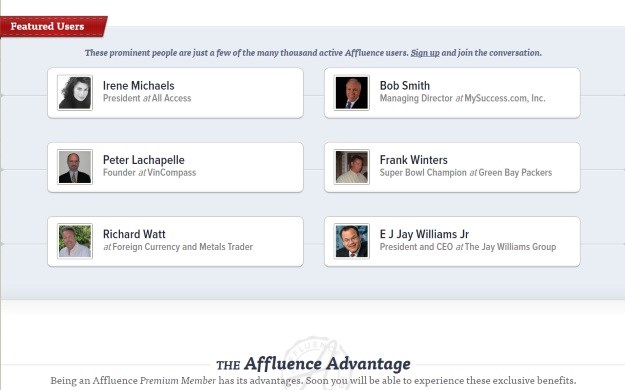
Task: Click the VinCompass company text
Action: pyautogui.click(x=172, y=173)
